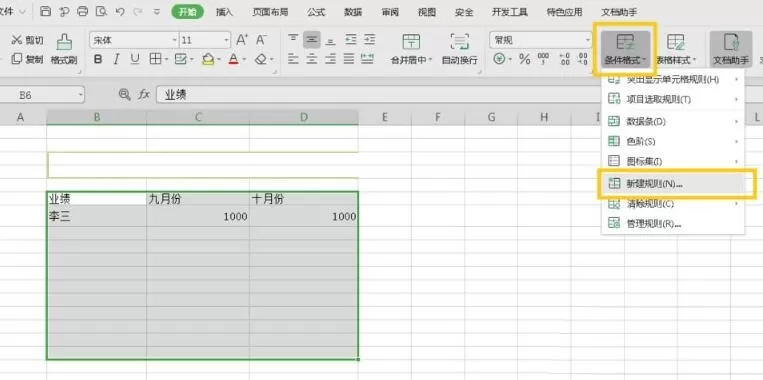Image resolution: width=763 pixels, height=380 pixels.
Task: Apply justify alignment
Action: coord(348,59)
